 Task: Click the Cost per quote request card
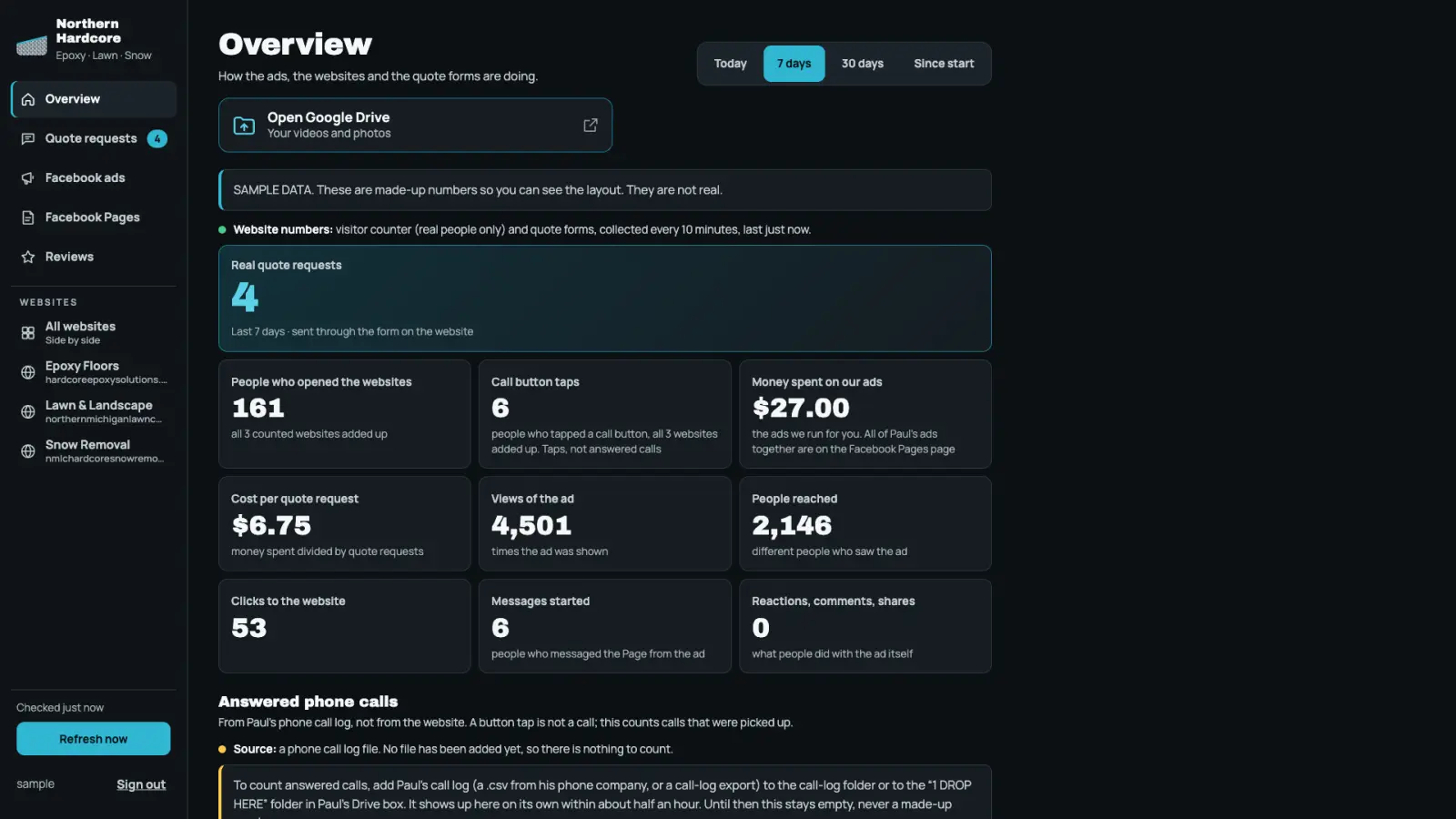click(x=345, y=524)
